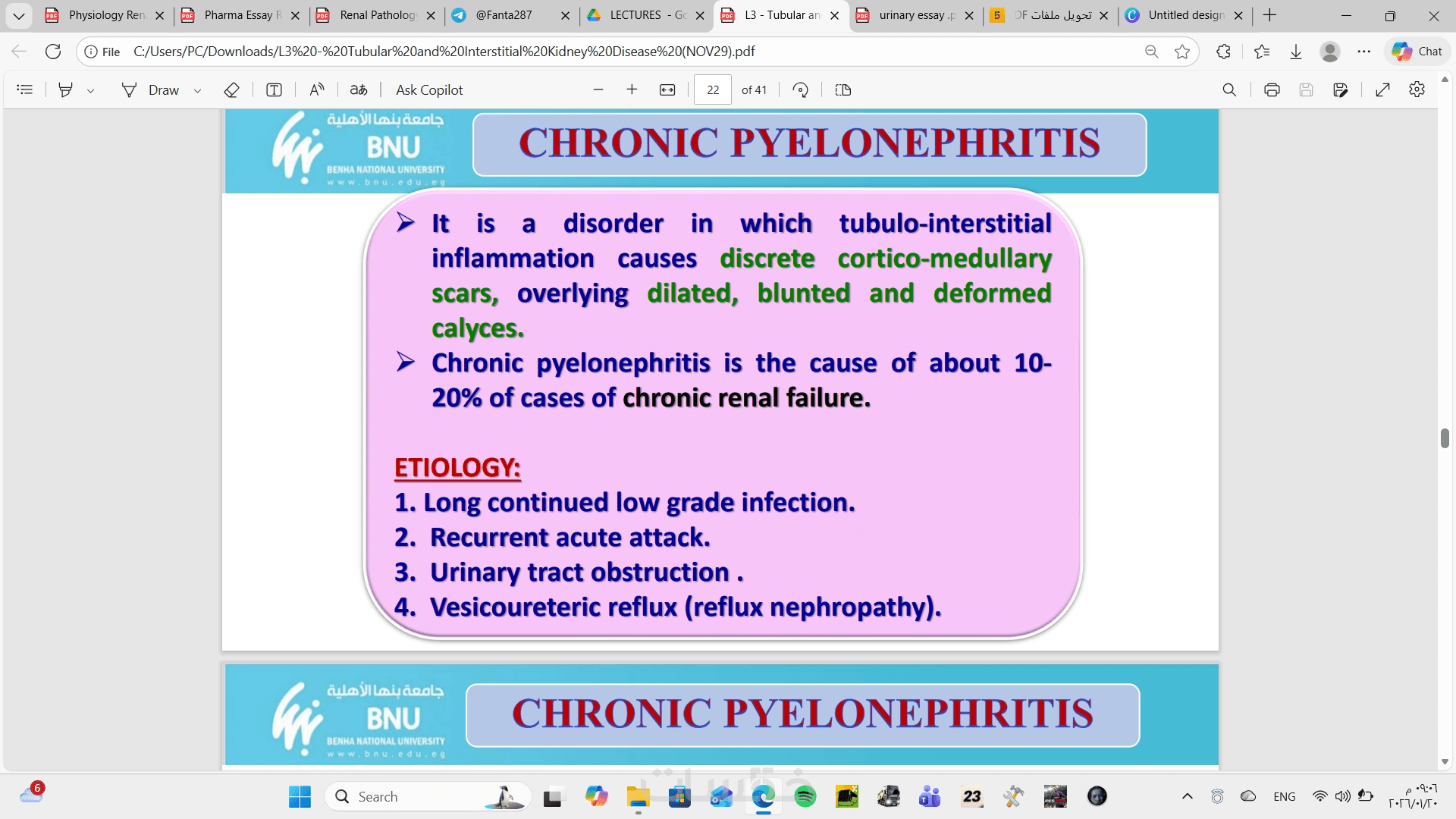Open PDF search magnifier

point(1229,89)
